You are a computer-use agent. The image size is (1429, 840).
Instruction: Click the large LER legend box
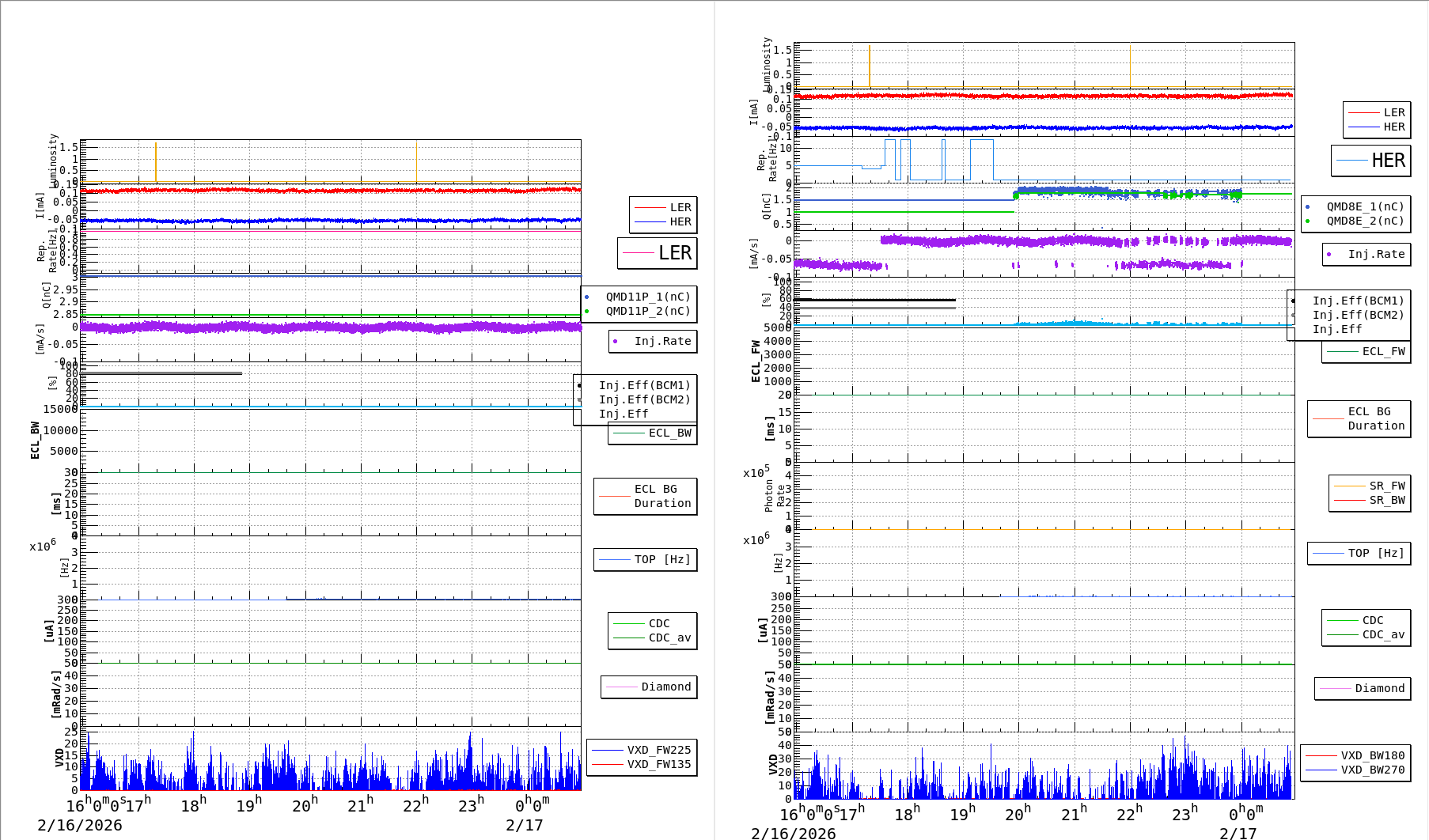coord(657,253)
